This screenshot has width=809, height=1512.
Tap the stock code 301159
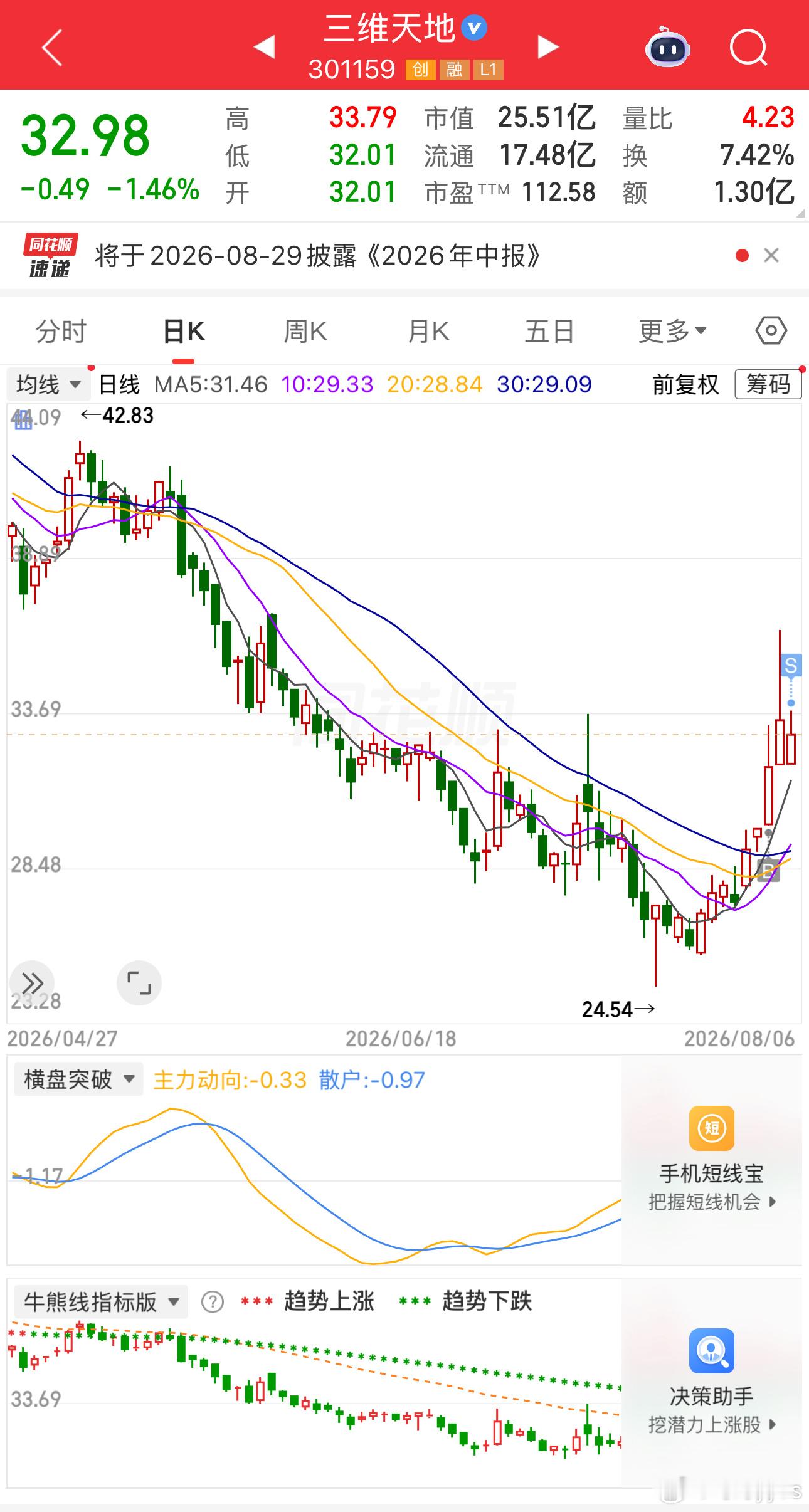[x=352, y=70]
